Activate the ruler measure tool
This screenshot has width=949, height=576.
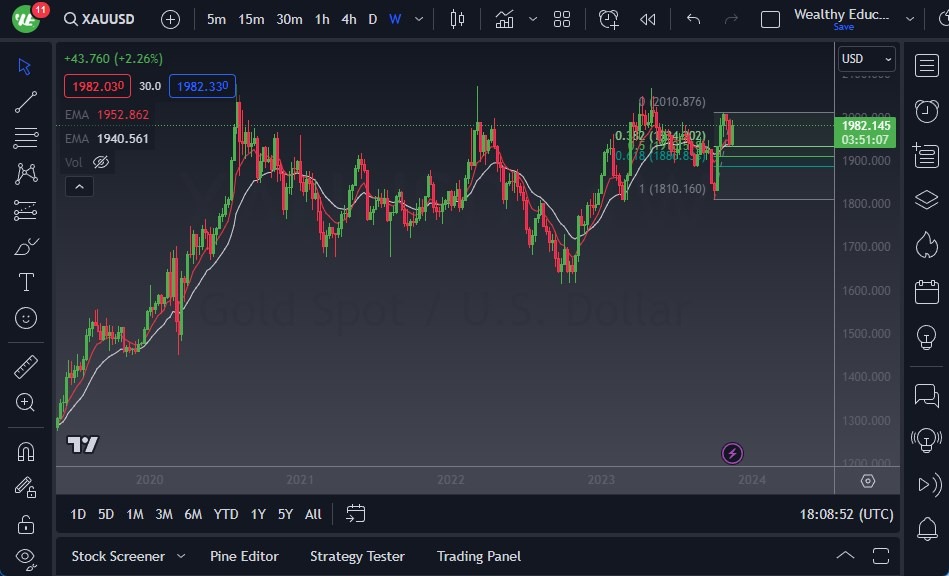coord(26,367)
